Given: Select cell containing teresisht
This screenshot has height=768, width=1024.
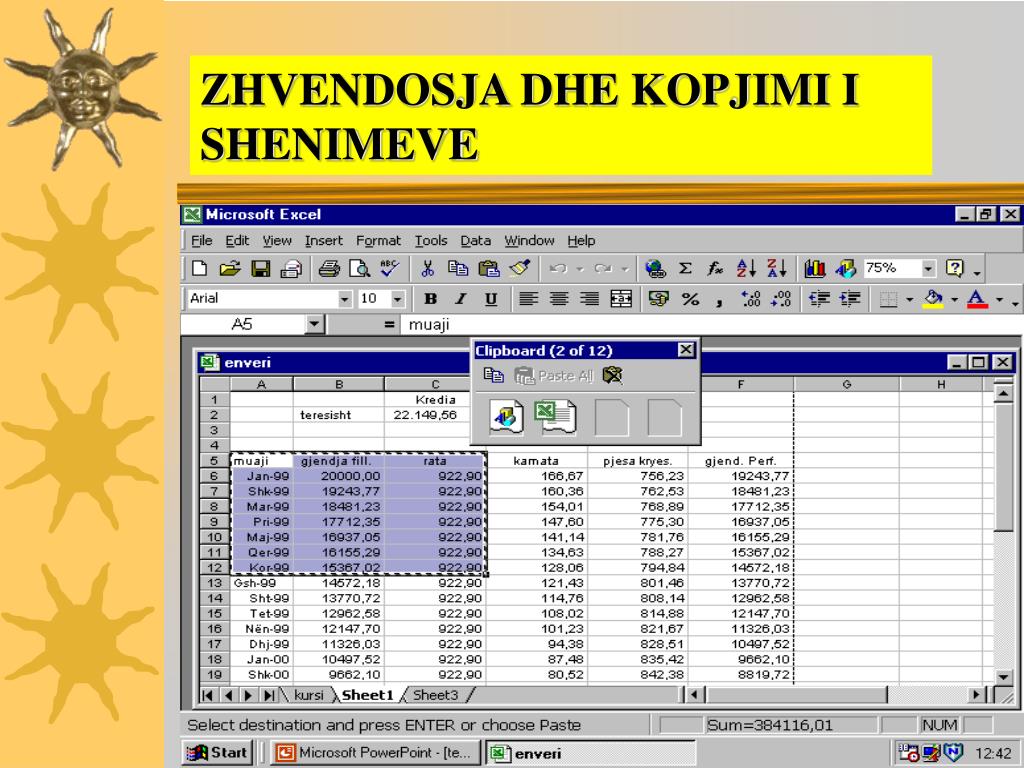Looking at the screenshot, I should [x=338, y=415].
